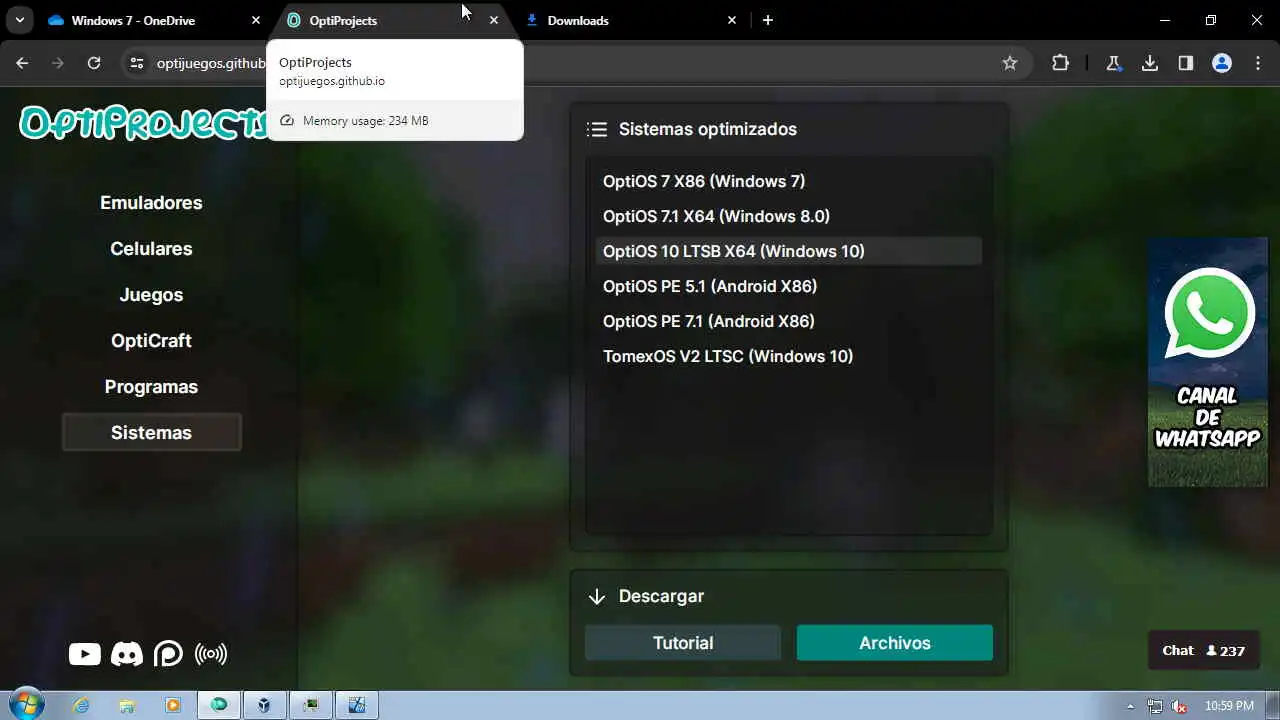
Task: Select OptiOS 7 X86 (Windows 7)
Action: point(788,181)
